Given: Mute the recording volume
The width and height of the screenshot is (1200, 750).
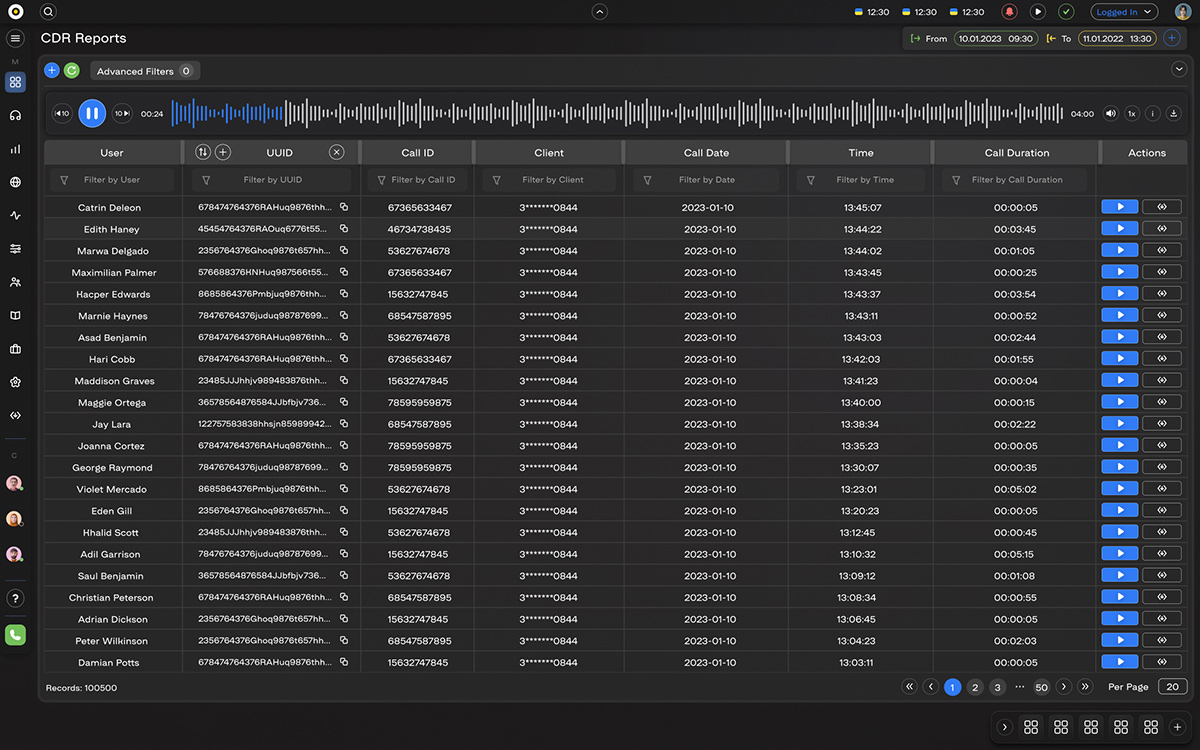Looking at the screenshot, I should tap(1110, 114).
